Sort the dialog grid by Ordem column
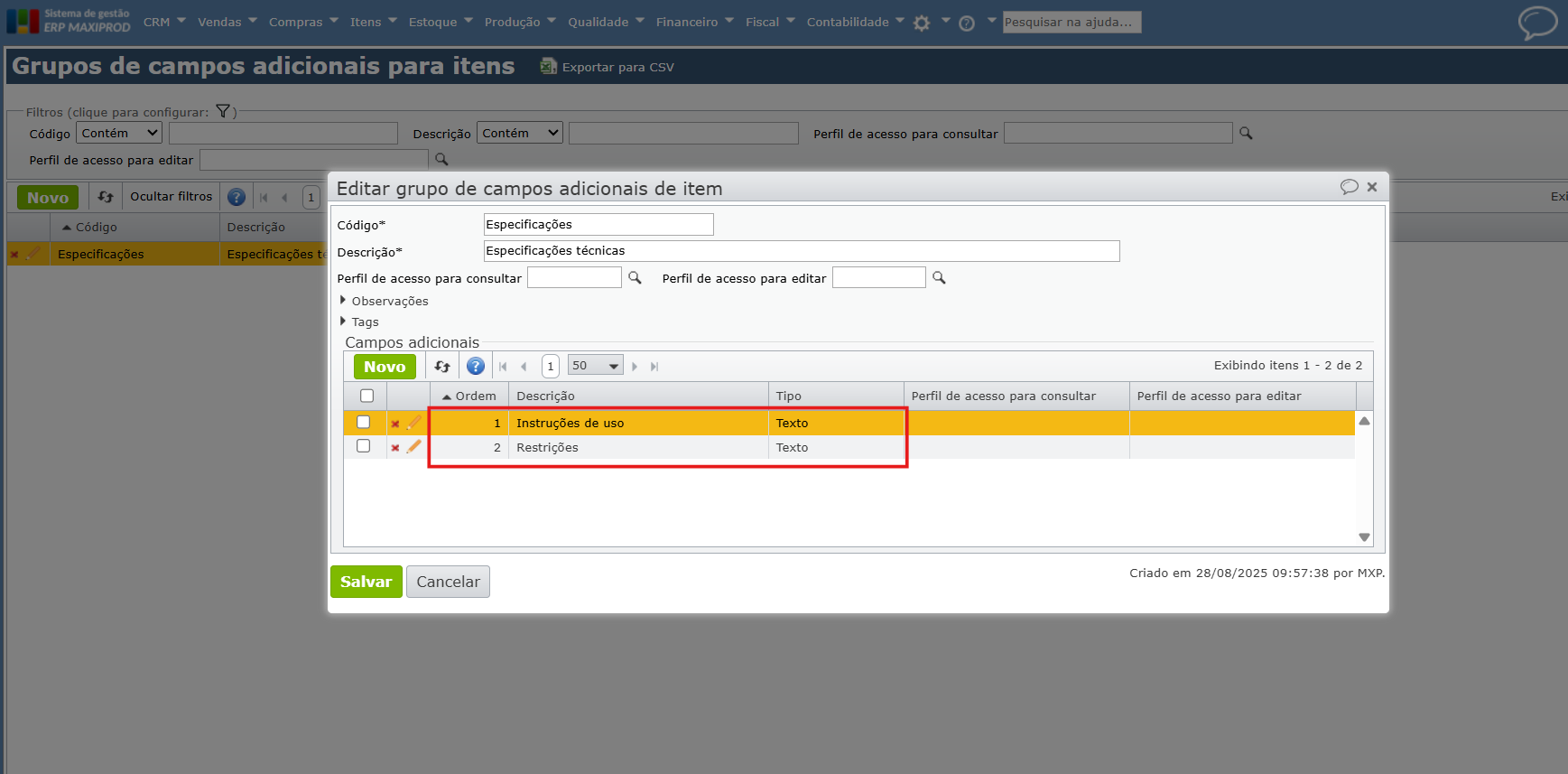This screenshot has height=774, width=1568. coord(469,396)
